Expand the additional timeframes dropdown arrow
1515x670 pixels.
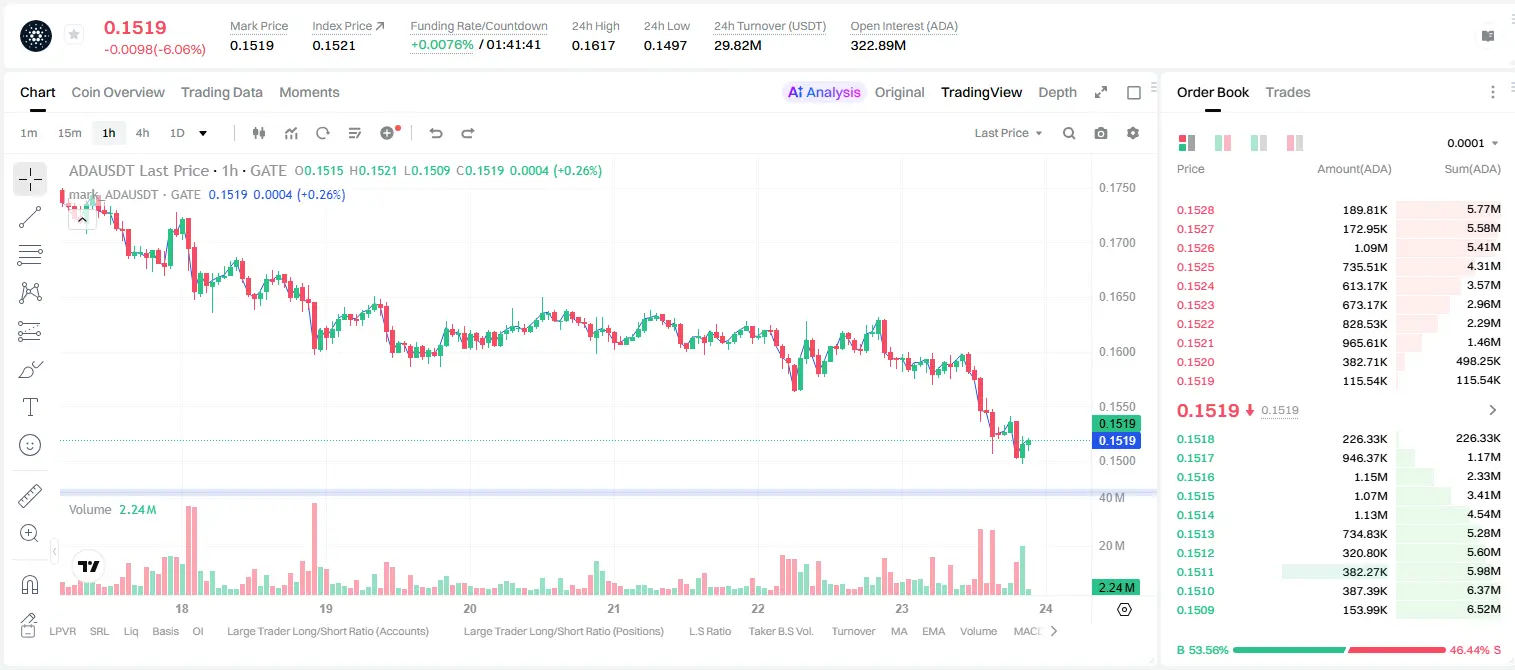203,133
